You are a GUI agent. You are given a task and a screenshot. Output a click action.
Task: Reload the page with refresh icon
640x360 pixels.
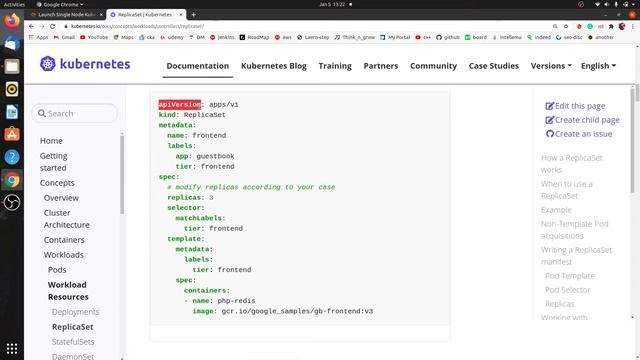point(53,26)
